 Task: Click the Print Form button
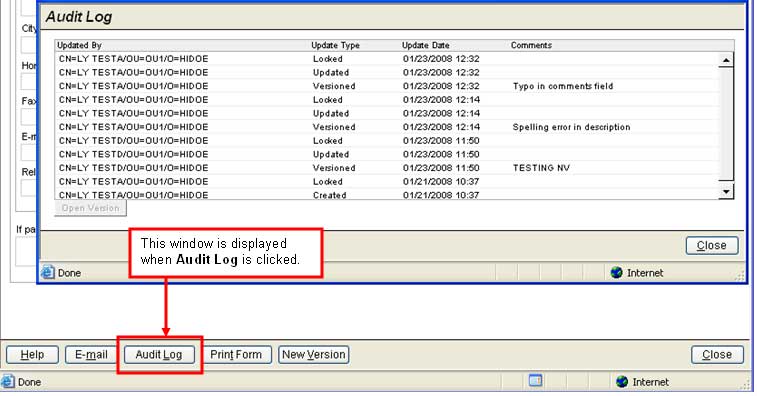point(236,354)
